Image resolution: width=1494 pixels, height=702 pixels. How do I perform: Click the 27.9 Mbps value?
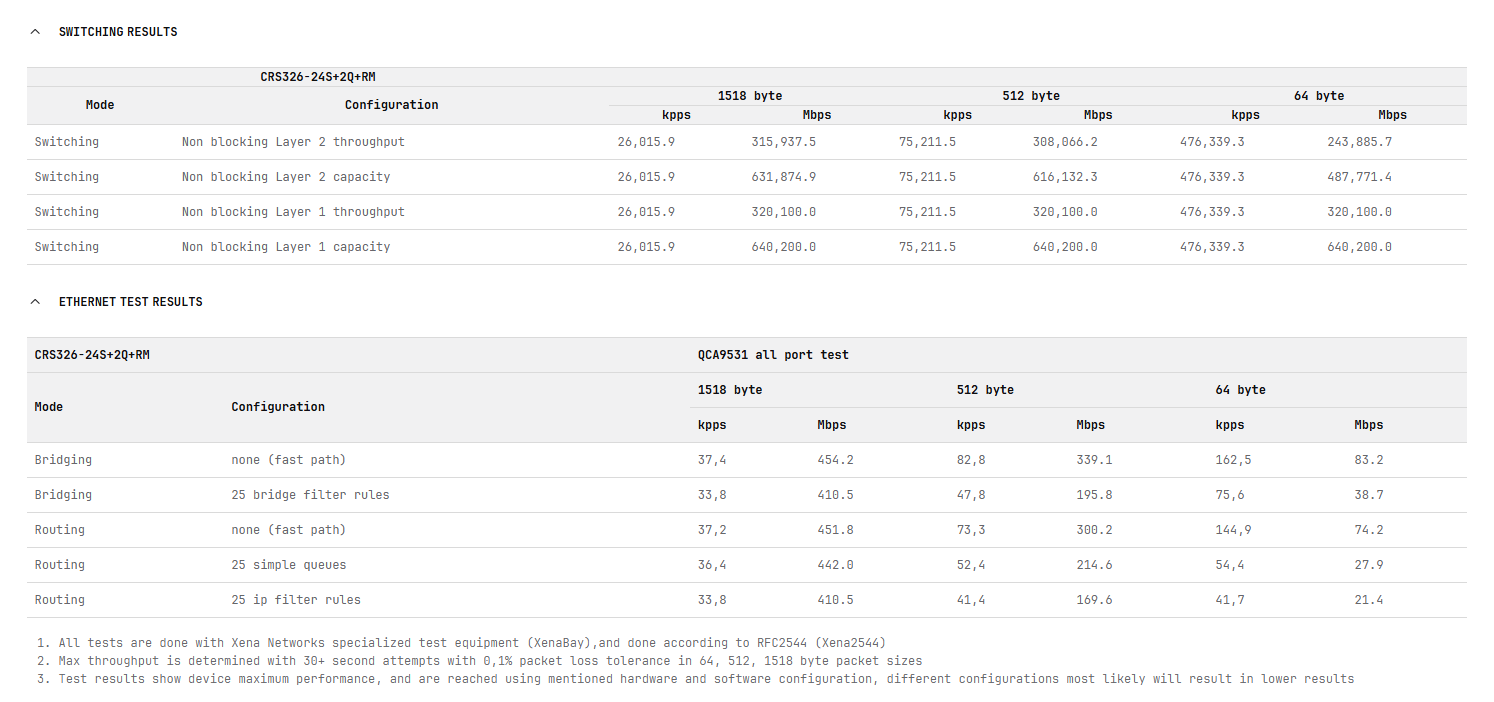click(1369, 565)
